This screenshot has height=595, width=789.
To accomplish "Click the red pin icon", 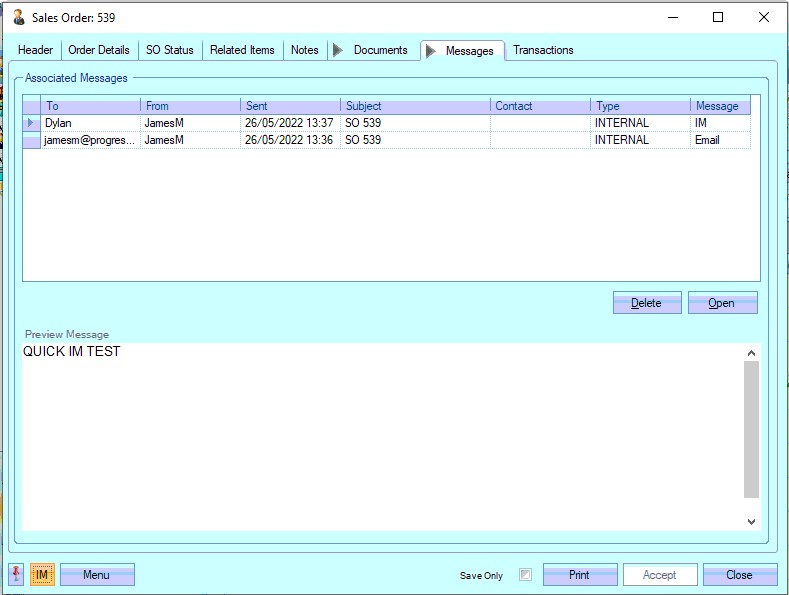I will tap(17, 575).
